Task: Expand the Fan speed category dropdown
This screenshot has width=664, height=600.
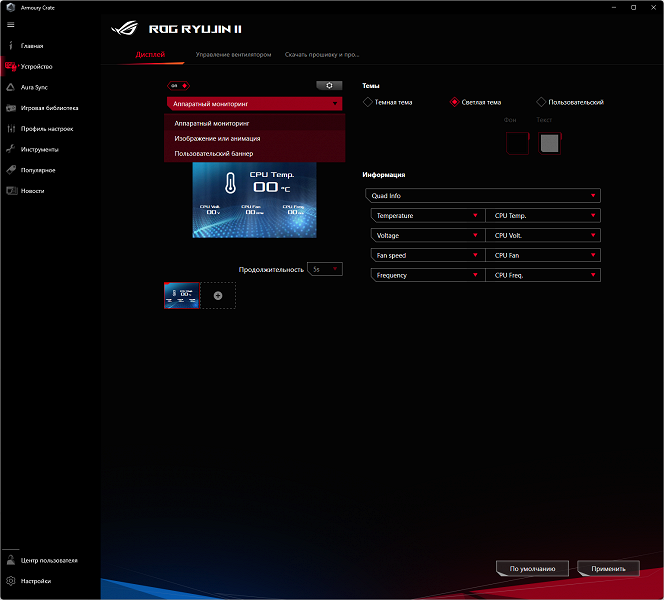Action: click(428, 255)
